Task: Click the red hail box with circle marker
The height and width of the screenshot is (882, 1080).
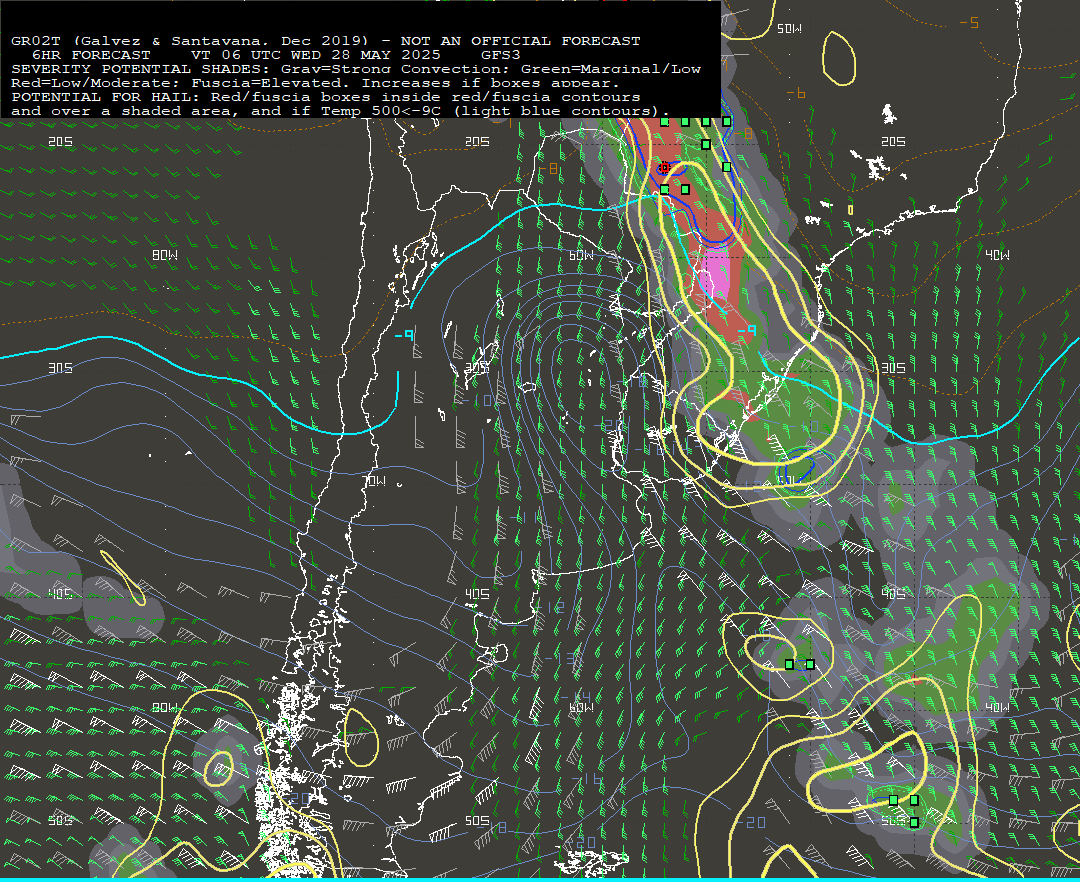Action: click(x=664, y=167)
